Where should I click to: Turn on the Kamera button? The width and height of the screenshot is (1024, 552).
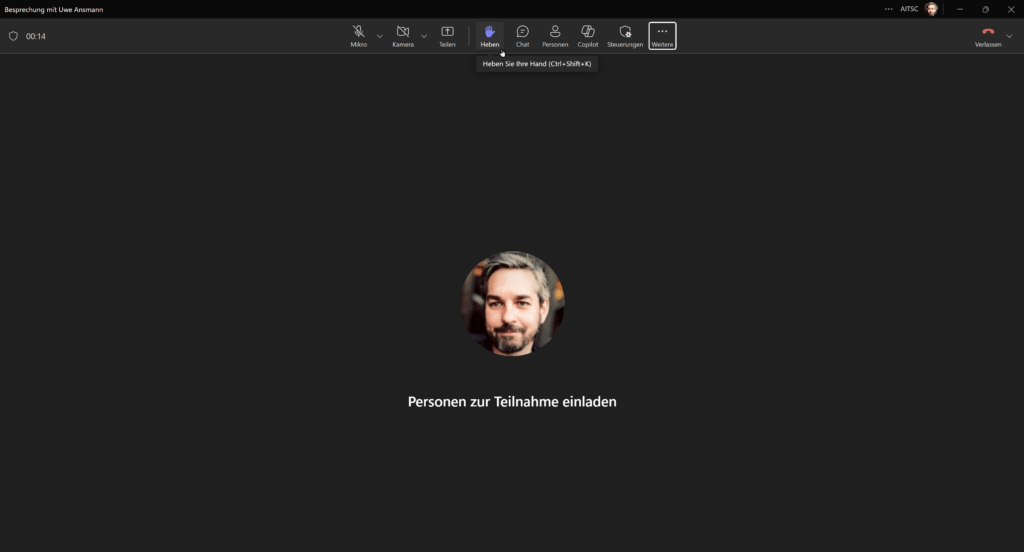click(x=403, y=36)
